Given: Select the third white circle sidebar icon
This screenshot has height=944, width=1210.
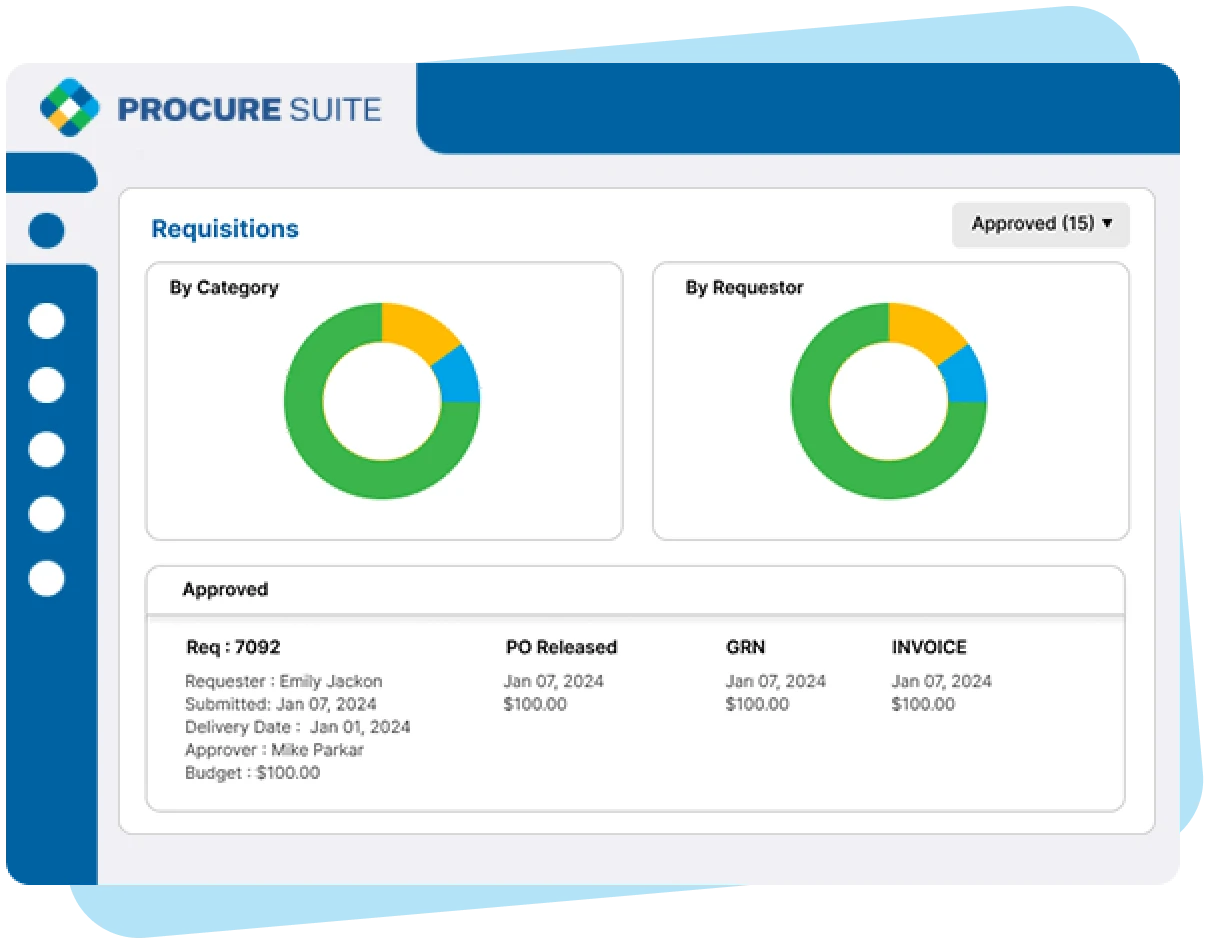Looking at the screenshot, I should [46, 450].
